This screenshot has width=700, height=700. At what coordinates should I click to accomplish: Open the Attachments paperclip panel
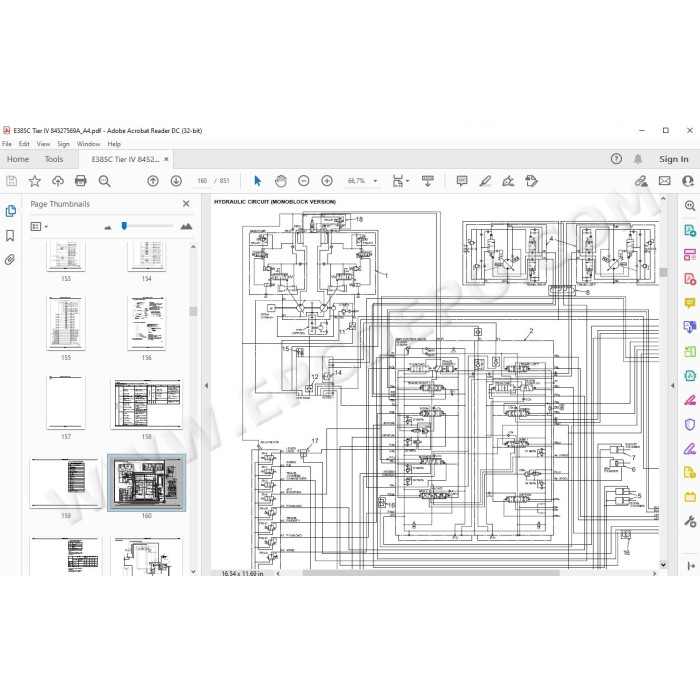pos(10,259)
